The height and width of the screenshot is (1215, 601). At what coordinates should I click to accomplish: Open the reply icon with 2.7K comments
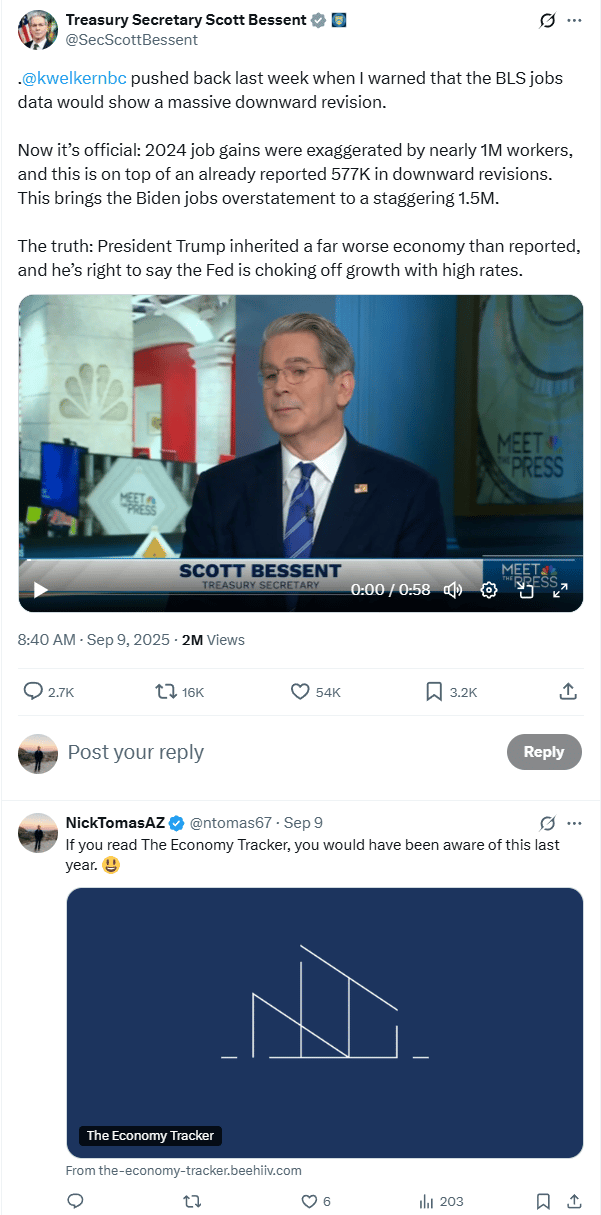pos(48,691)
